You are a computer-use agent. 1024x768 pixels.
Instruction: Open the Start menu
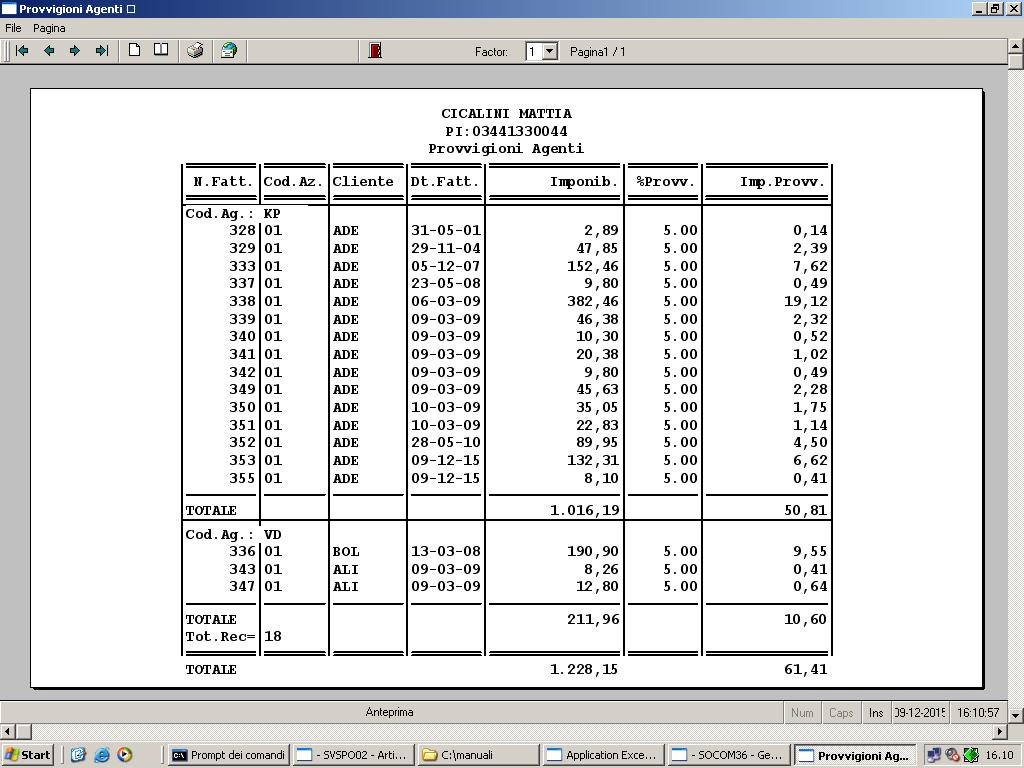click(27, 755)
